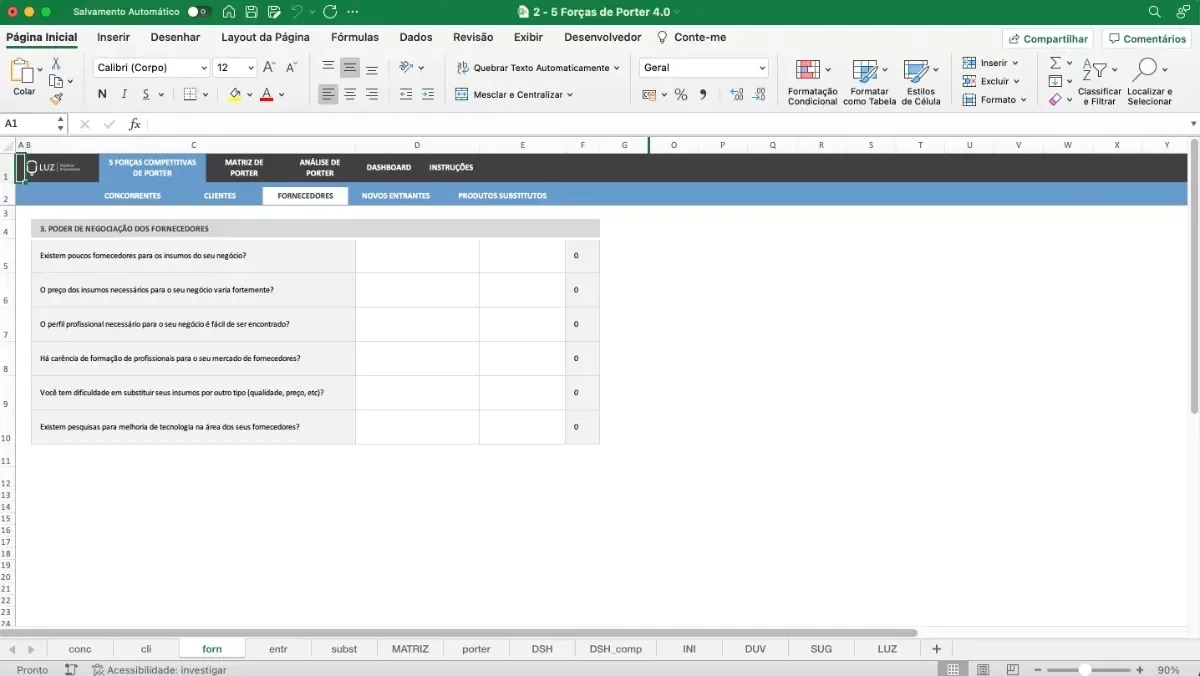Image resolution: width=1200 pixels, height=676 pixels.
Task: Open the Home icon in title bar
Action: [x=229, y=12]
